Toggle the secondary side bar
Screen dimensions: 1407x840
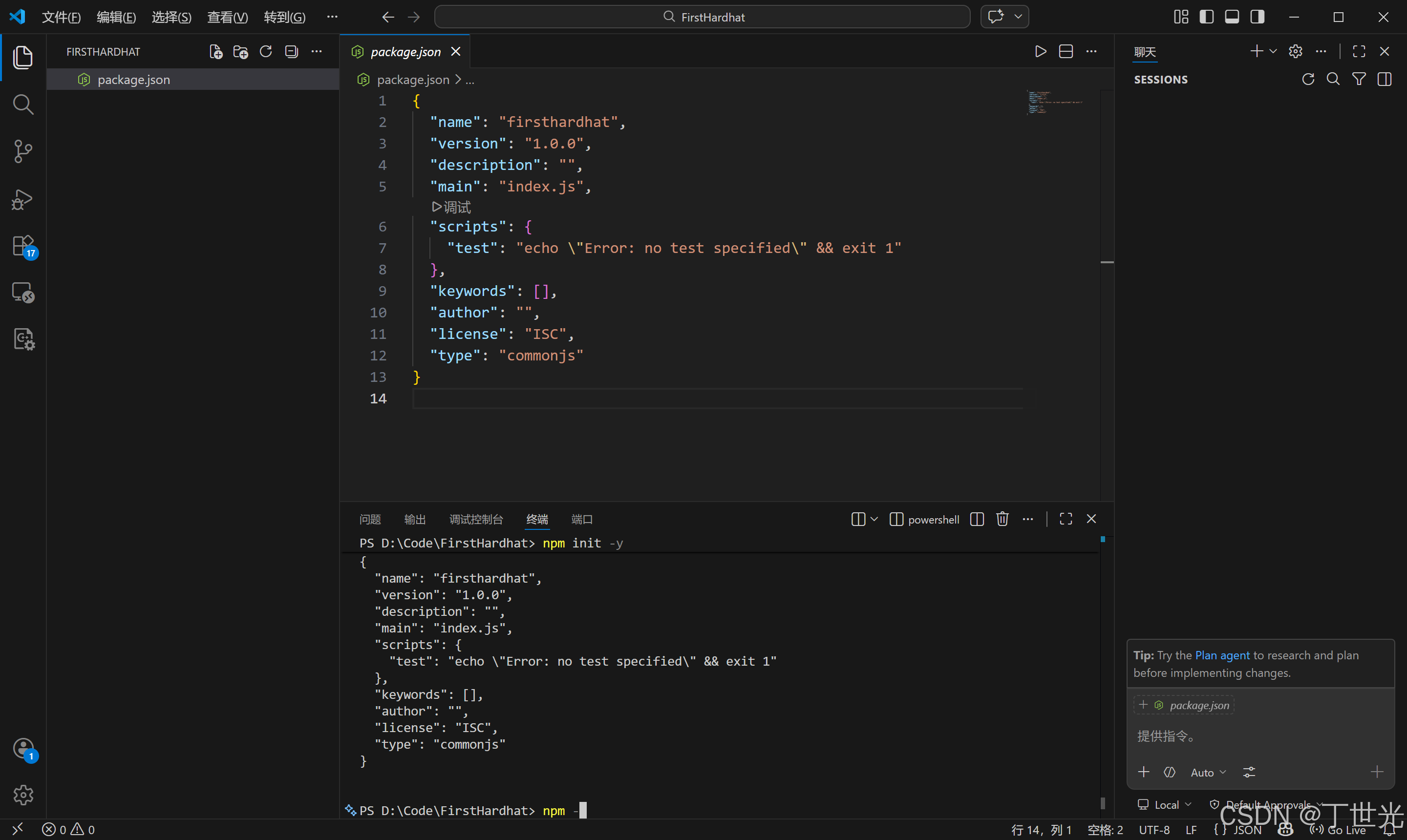[1257, 17]
